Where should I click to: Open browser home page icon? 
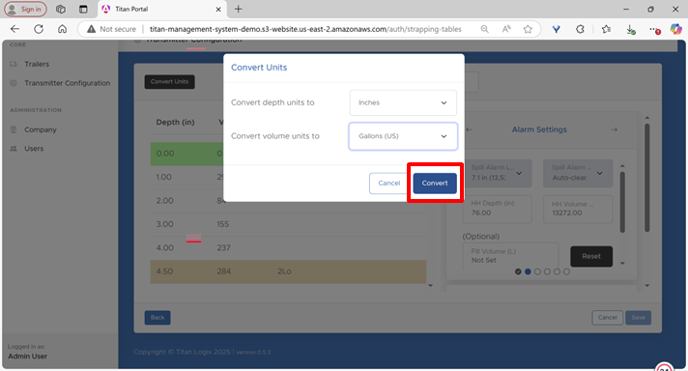pyautogui.click(x=62, y=29)
